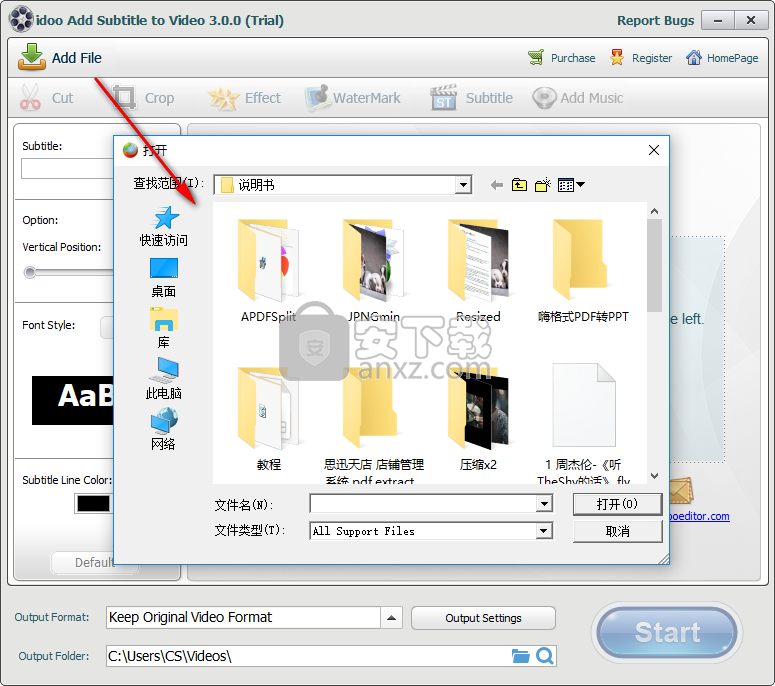Click the Add File download icon
Image resolution: width=775 pixels, height=686 pixels.
(x=32, y=57)
